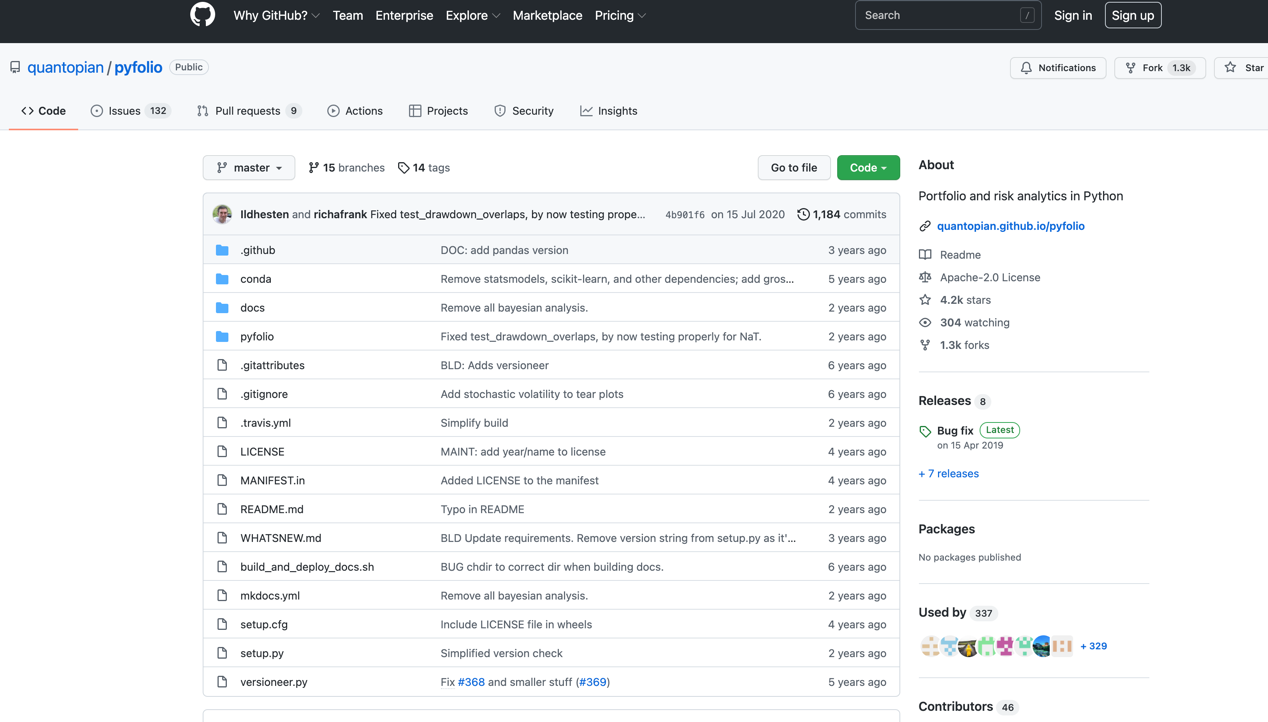Image resolution: width=1268 pixels, height=722 pixels.
Task: Switch to the Issues tab
Action: (x=129, y=111)
